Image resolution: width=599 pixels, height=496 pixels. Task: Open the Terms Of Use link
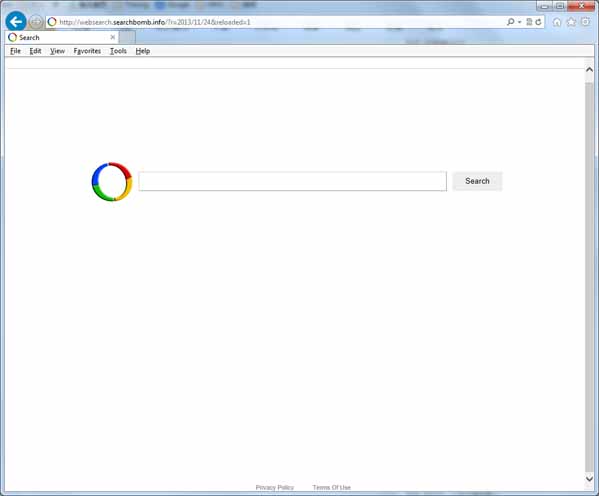click(331, 487)
